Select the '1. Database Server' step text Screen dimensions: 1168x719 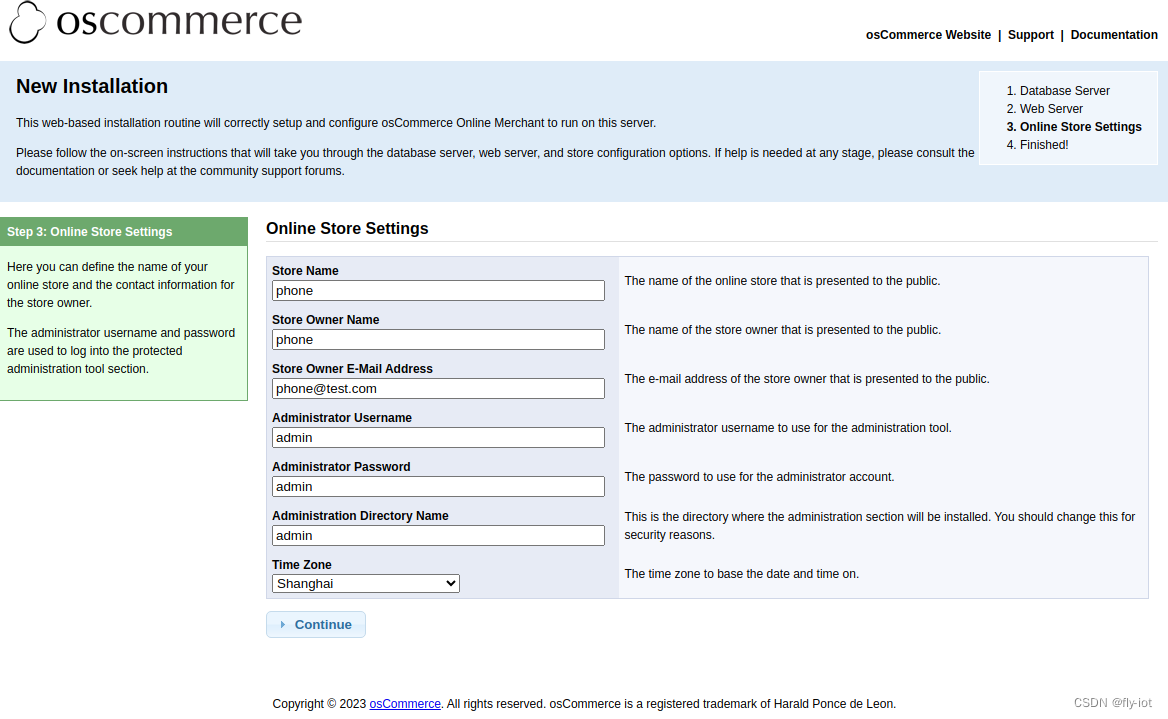[1058, 91]
